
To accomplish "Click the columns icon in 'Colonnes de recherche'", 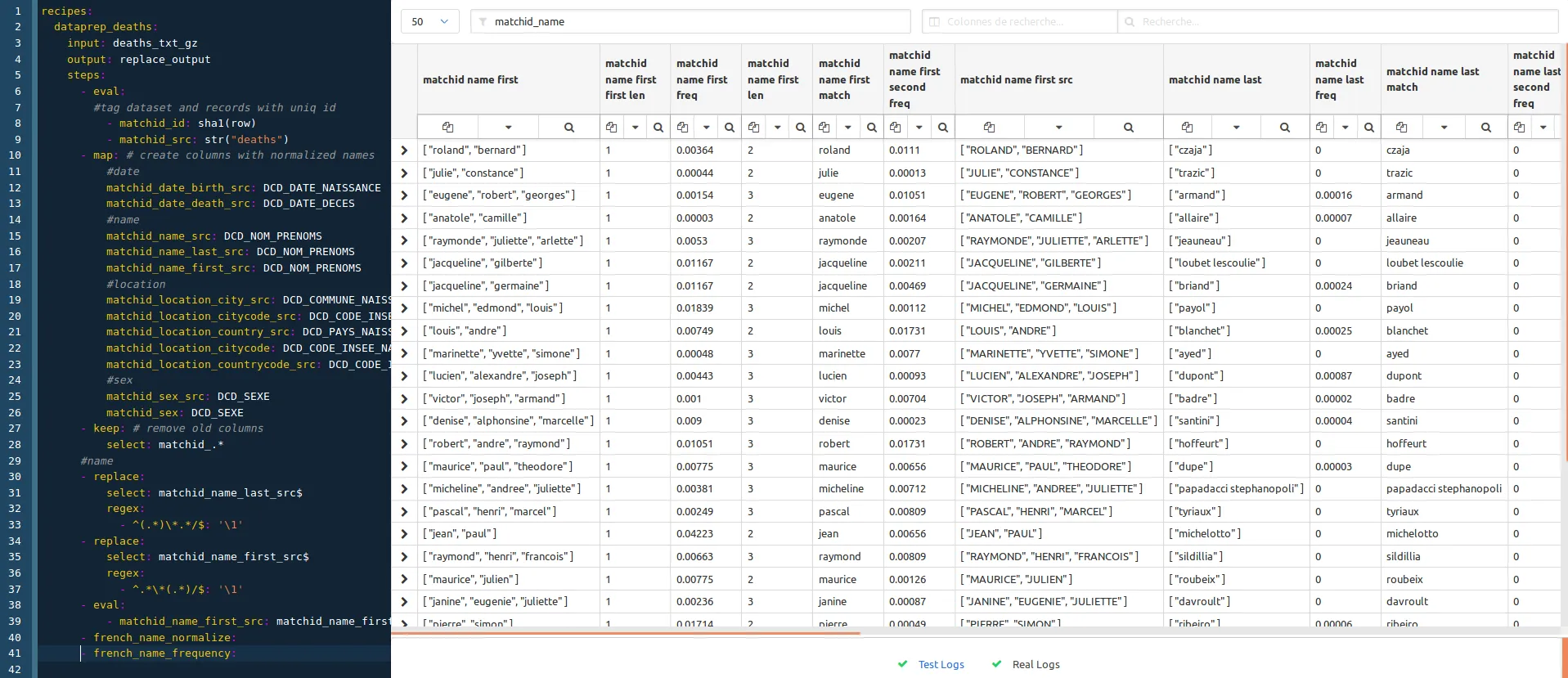I will pyautogui.click(x=935, y=22).
